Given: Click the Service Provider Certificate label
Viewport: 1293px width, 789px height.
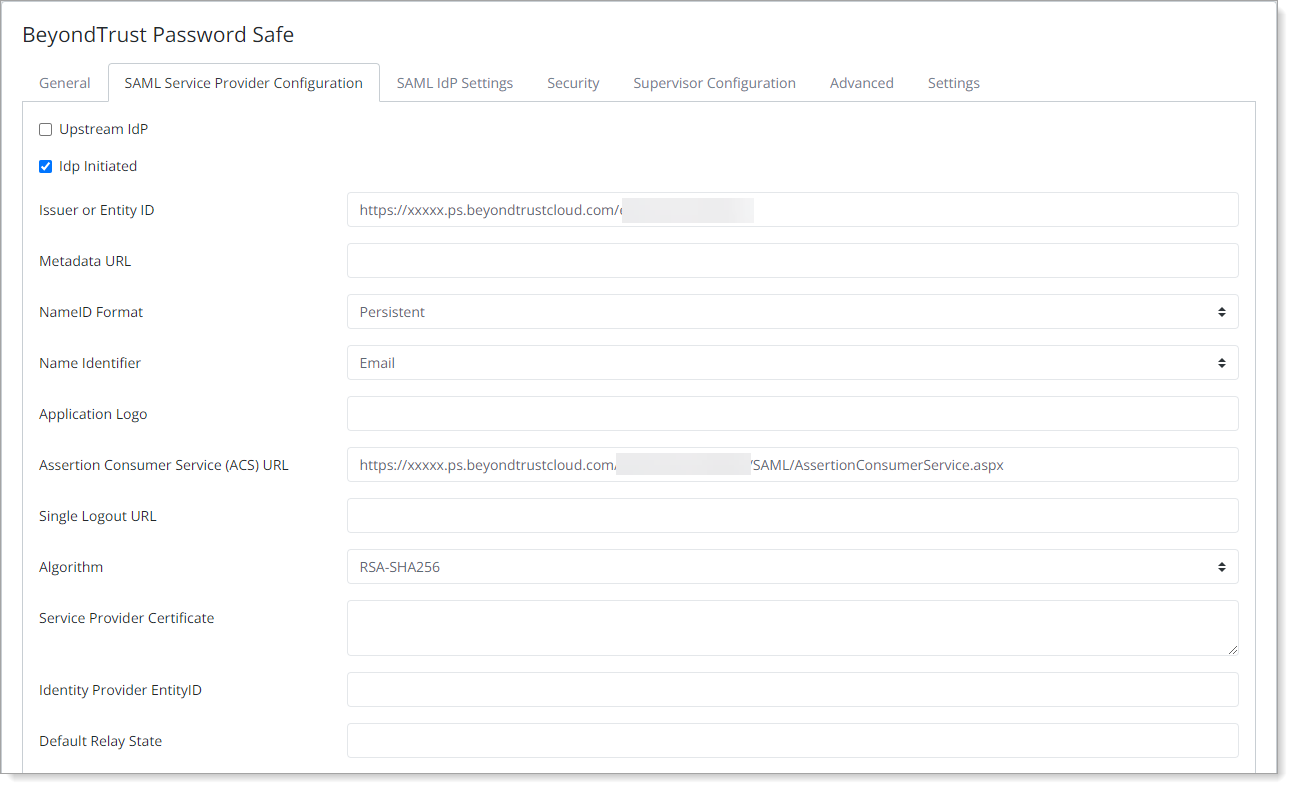Looking at the screenshot, I should pos(127,618).
